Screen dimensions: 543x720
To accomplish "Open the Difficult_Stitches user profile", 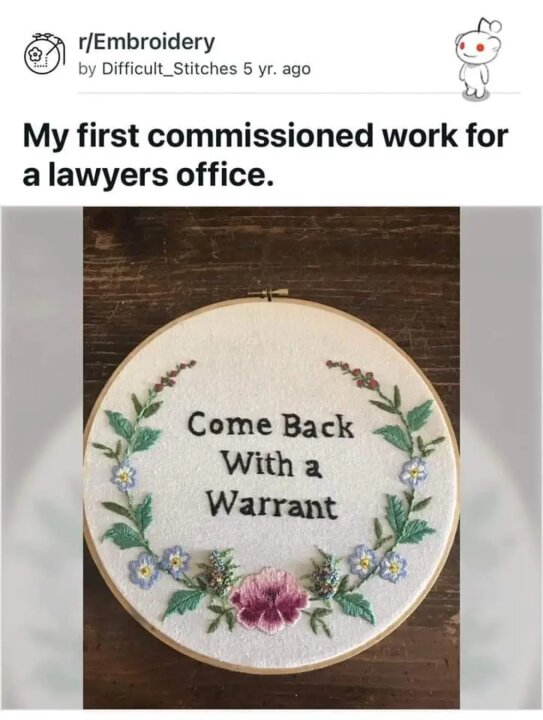I will pos(169,69).
